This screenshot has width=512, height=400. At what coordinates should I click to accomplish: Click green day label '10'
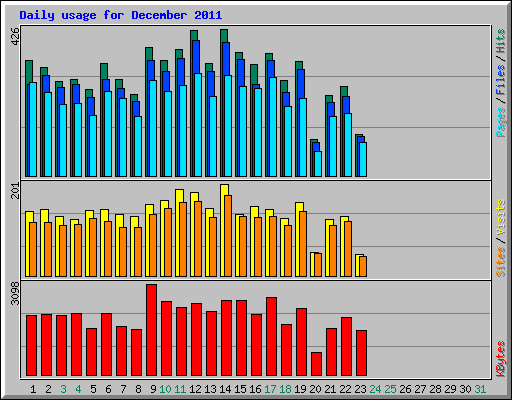[165, 389]
